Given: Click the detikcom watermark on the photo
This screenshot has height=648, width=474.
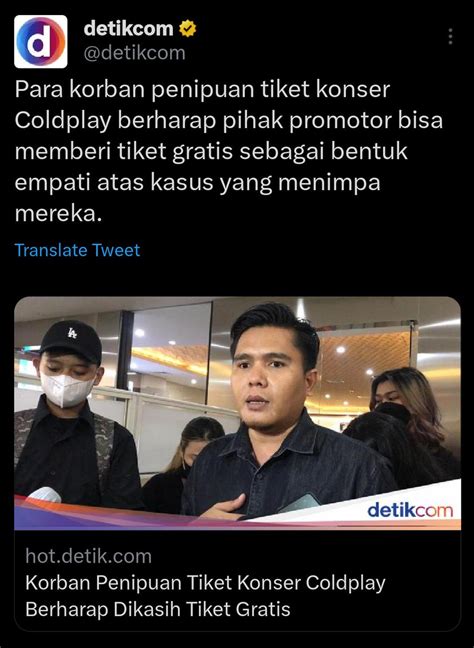Looking at the screenshot, I should (x=410, y=511).
